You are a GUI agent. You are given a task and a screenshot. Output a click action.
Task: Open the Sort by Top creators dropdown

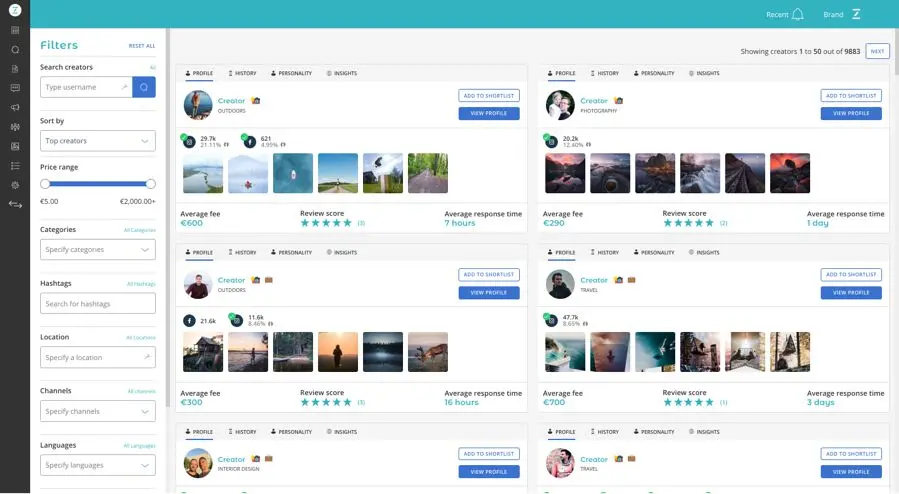pyautogui.click(x=97, y=141)
